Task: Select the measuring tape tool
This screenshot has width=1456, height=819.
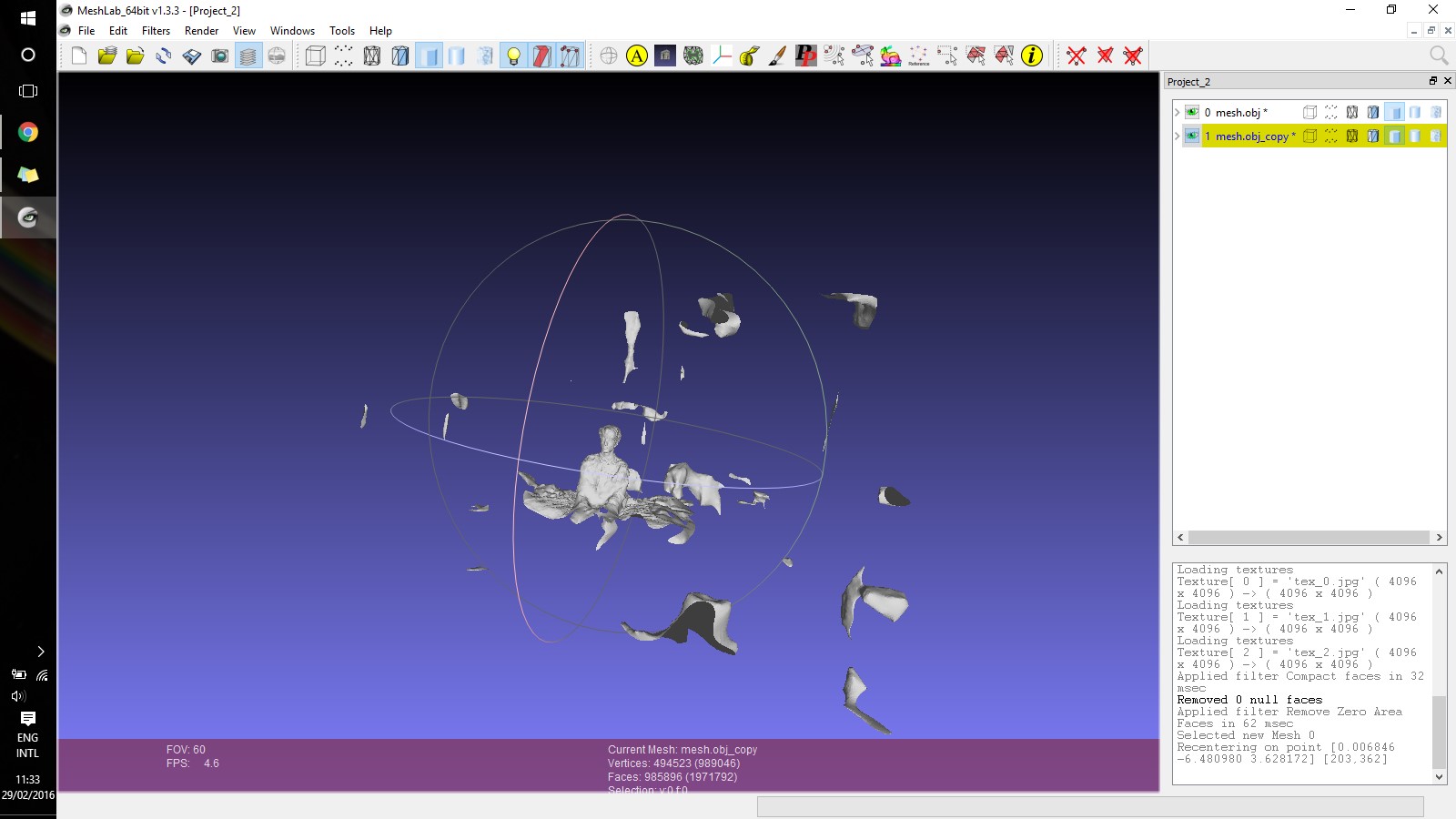Action: click(x=750, y=56)
